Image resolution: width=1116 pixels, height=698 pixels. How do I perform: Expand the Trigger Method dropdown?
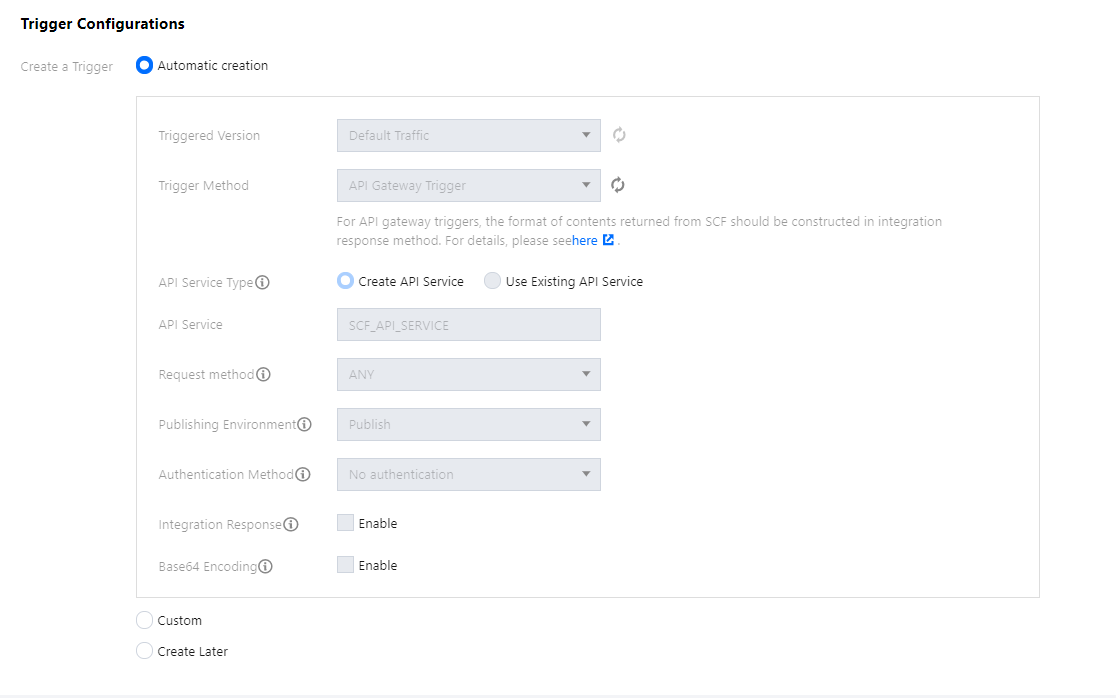point(468,186)
